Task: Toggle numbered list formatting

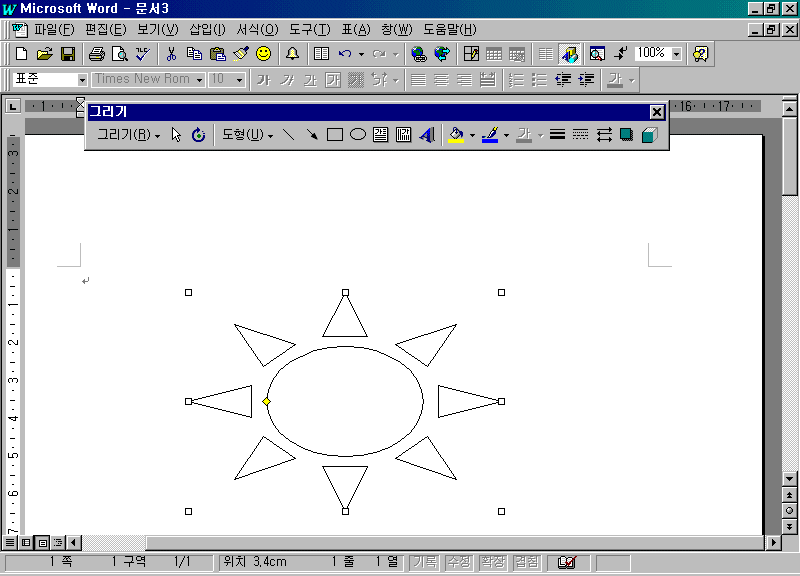Action: [516, 80]
